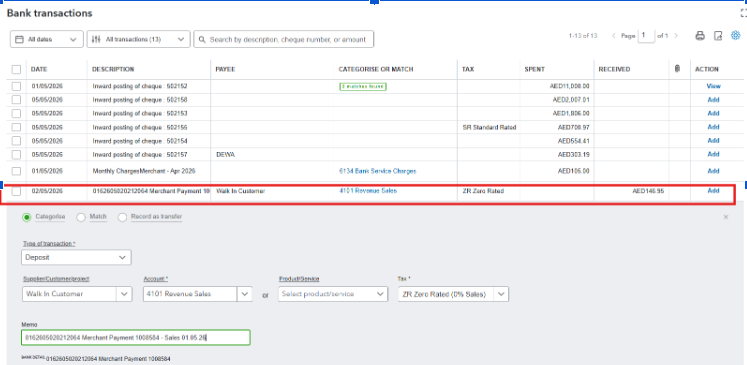The image size is (747, 365).
Task: Open the ZR Zero Rated tax dropdown
Action: pyautogui.click(x=453, y=294)
